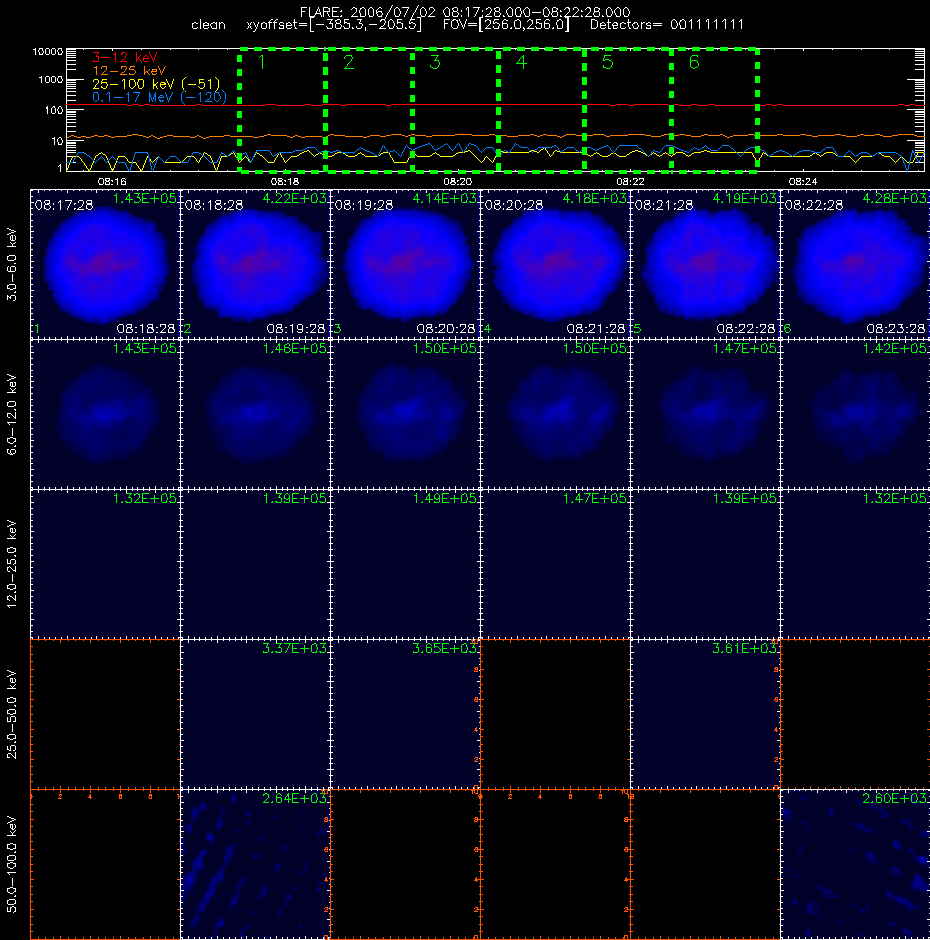Viewport: 930px width, 940px height.
Task: Click the 10000 count-rate axis label
Action: [x=47, y=52]
